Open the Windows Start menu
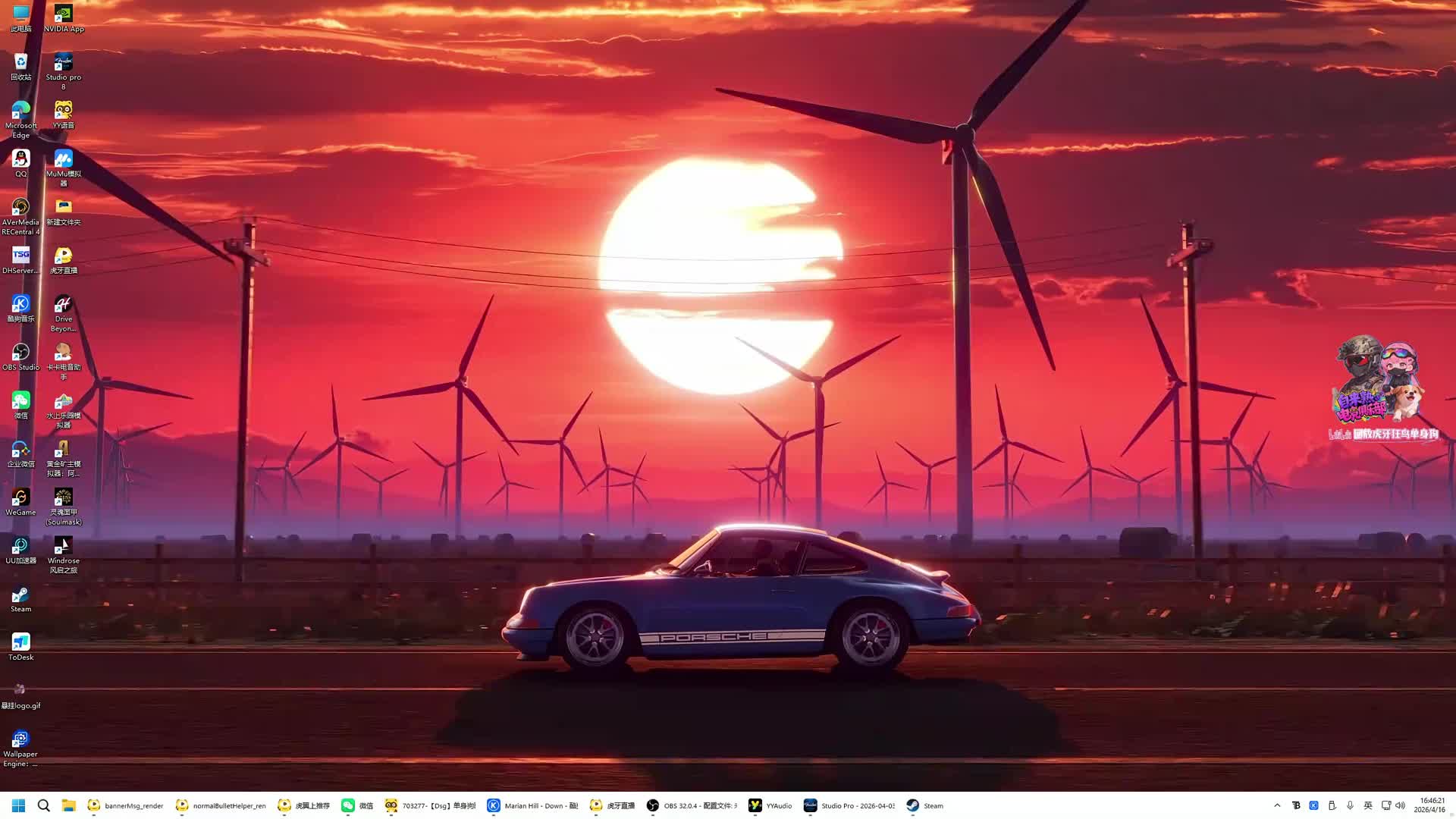Viewport: 1456px width, 819px height. (x=19, y=805)
